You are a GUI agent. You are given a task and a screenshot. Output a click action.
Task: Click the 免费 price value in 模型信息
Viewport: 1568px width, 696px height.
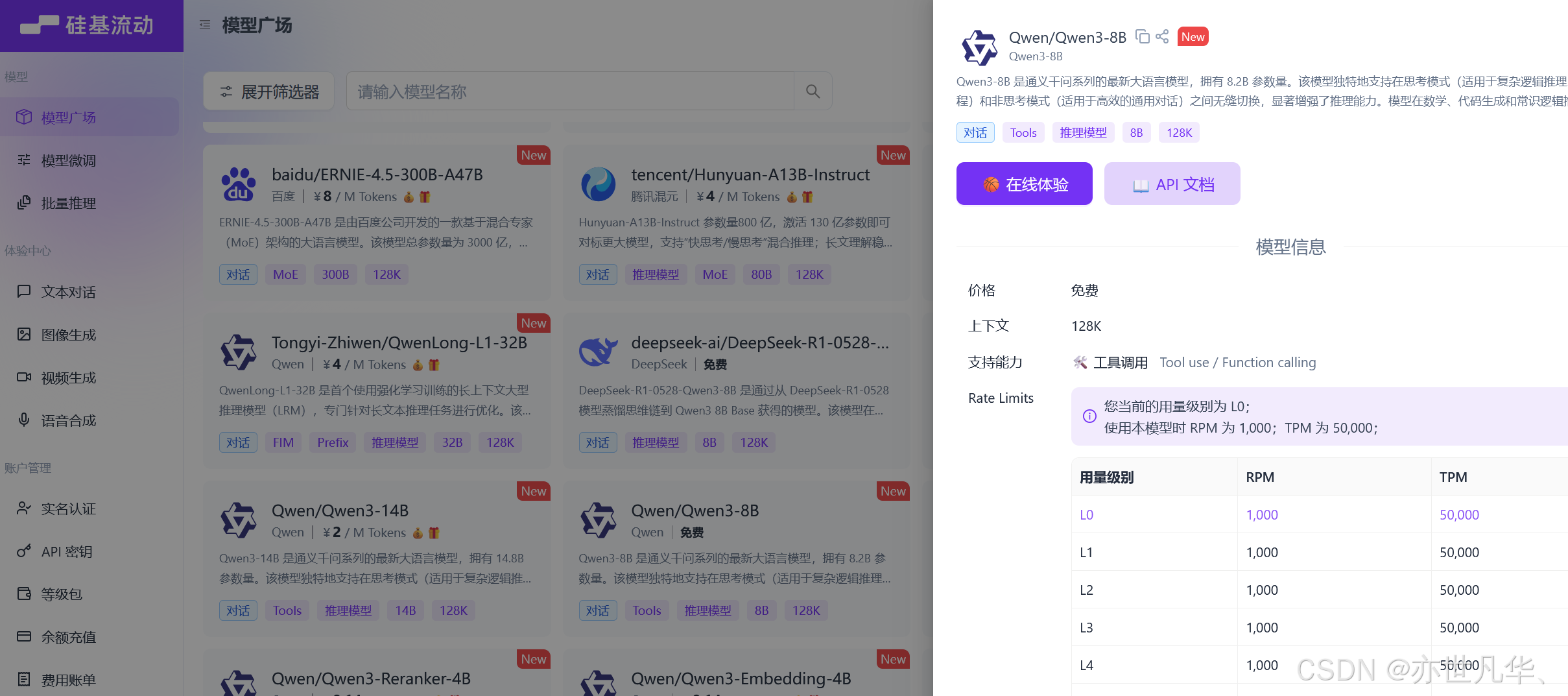coord(1084,290)
